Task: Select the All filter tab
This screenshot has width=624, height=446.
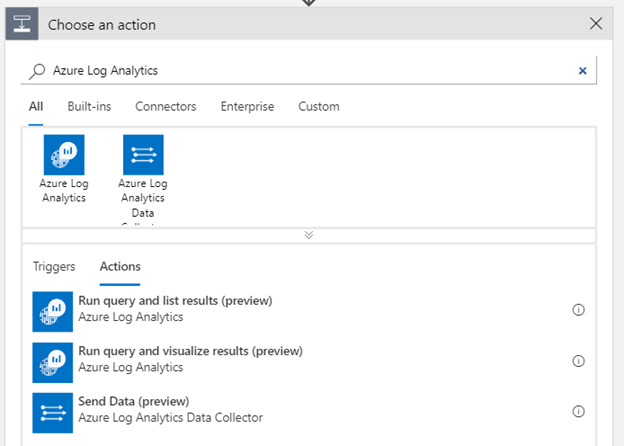Action: [x=36, y=106]
